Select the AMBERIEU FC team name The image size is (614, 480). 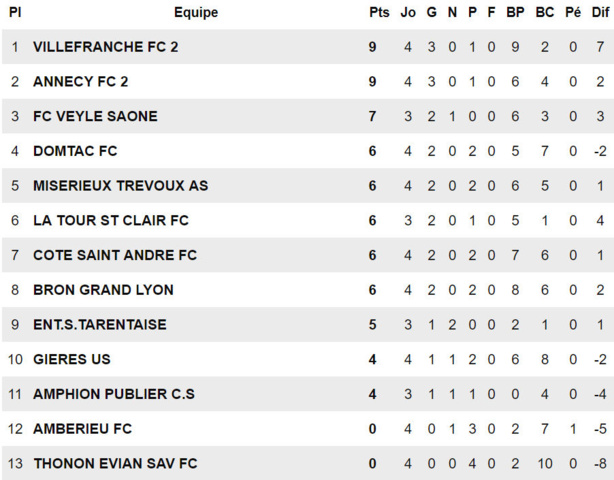83,429
